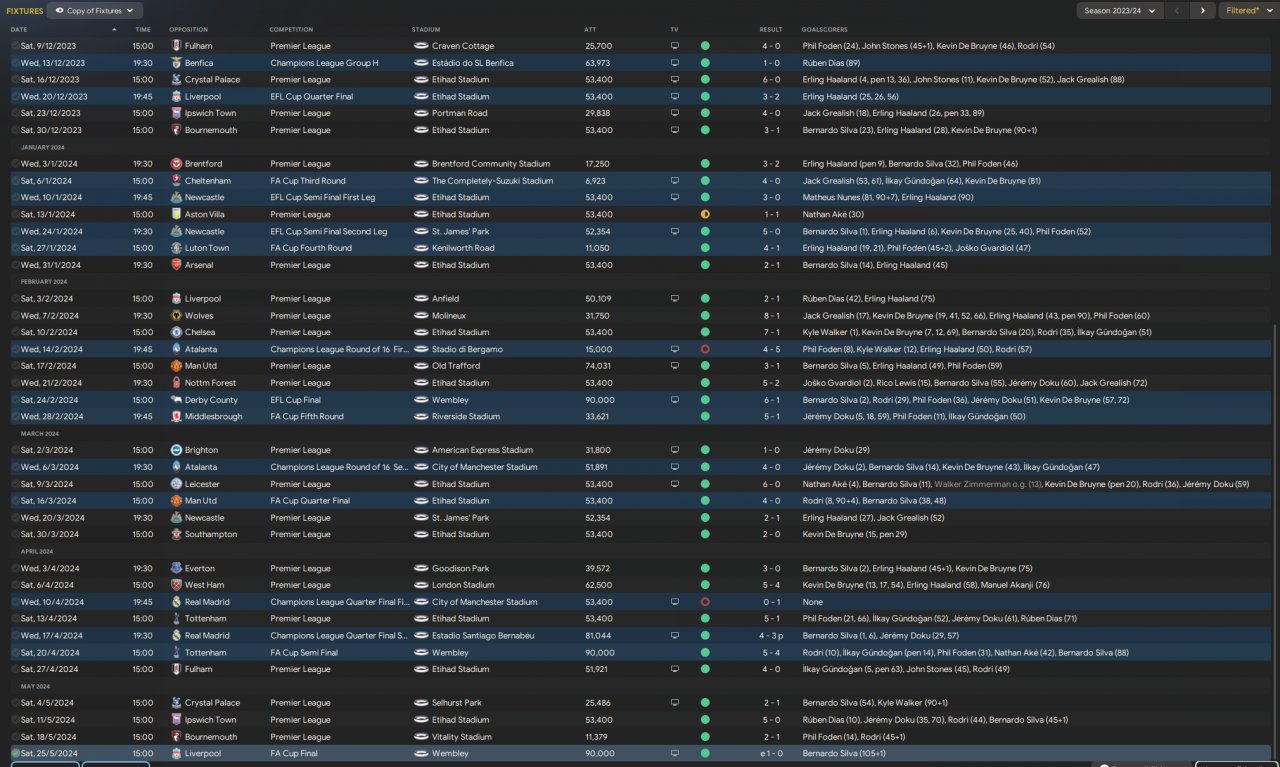Click the Cheltenham club badge
The width and height of the screenshot is (1280, 767).
pyautogui.click(x=177, y=181)
